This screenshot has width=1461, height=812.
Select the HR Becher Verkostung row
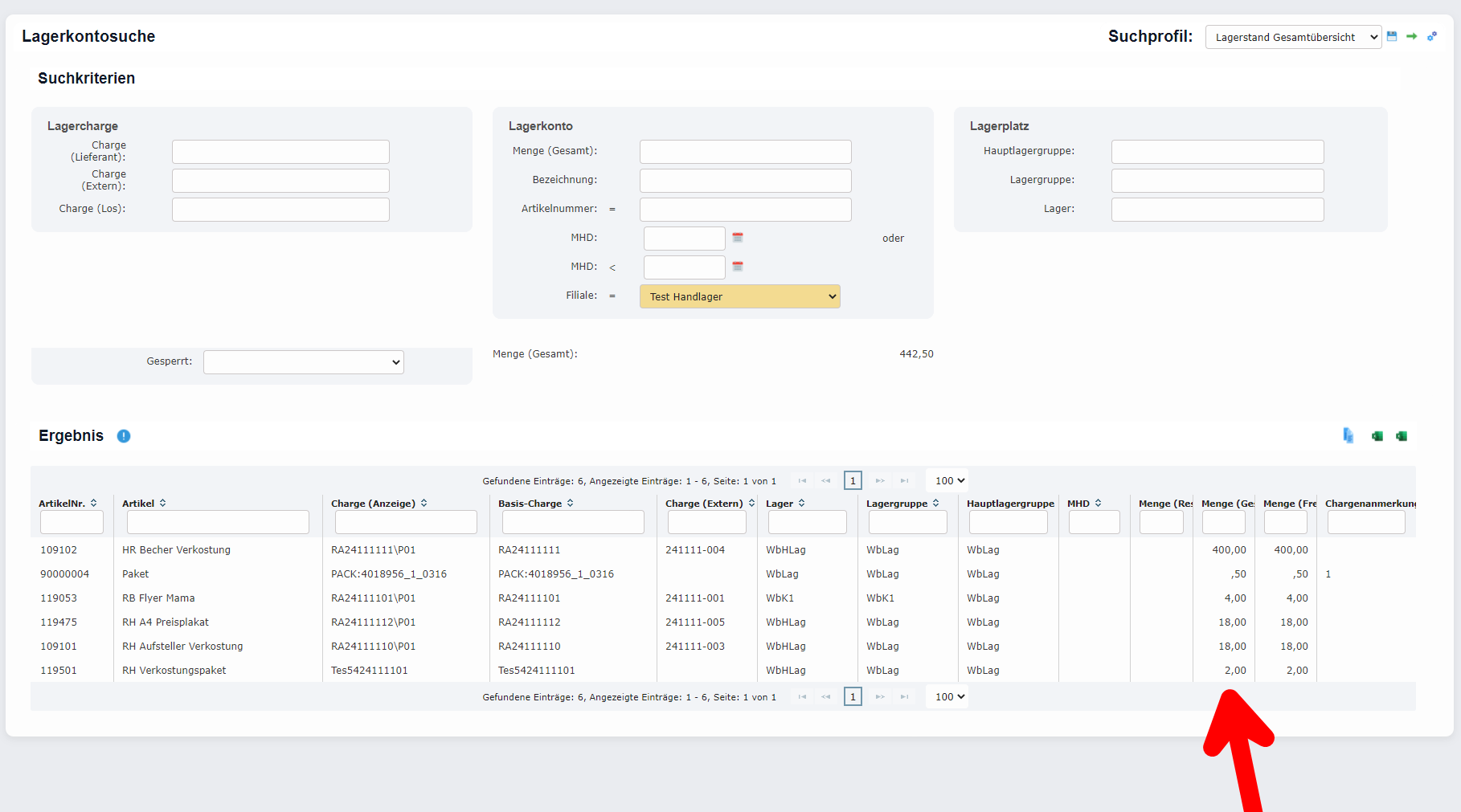pyautogui.click(x=176, y=550)
